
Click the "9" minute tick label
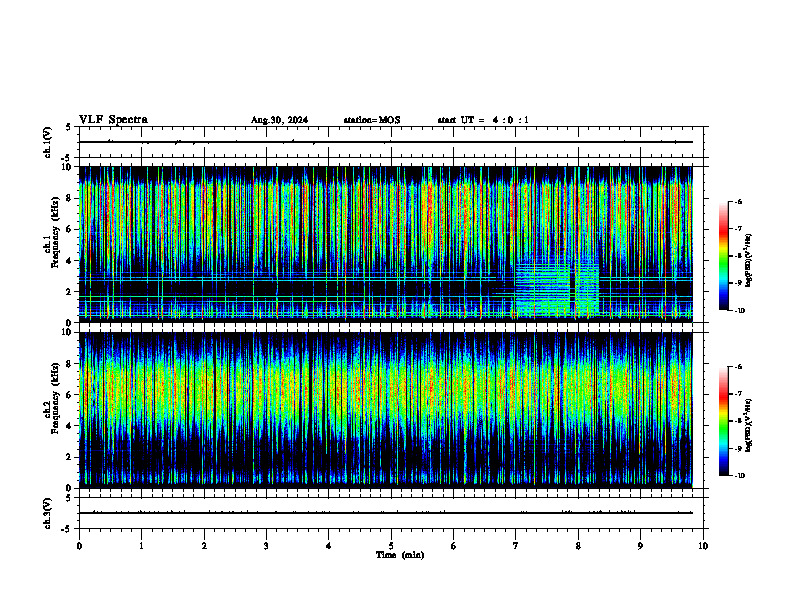click(x=640, y=546)
